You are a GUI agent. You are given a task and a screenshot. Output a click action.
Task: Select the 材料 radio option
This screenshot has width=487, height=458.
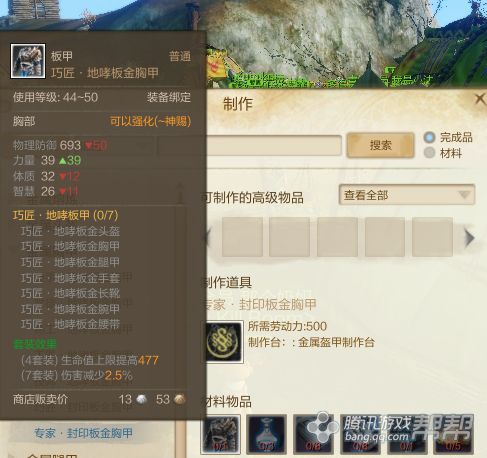click(429, 153)
